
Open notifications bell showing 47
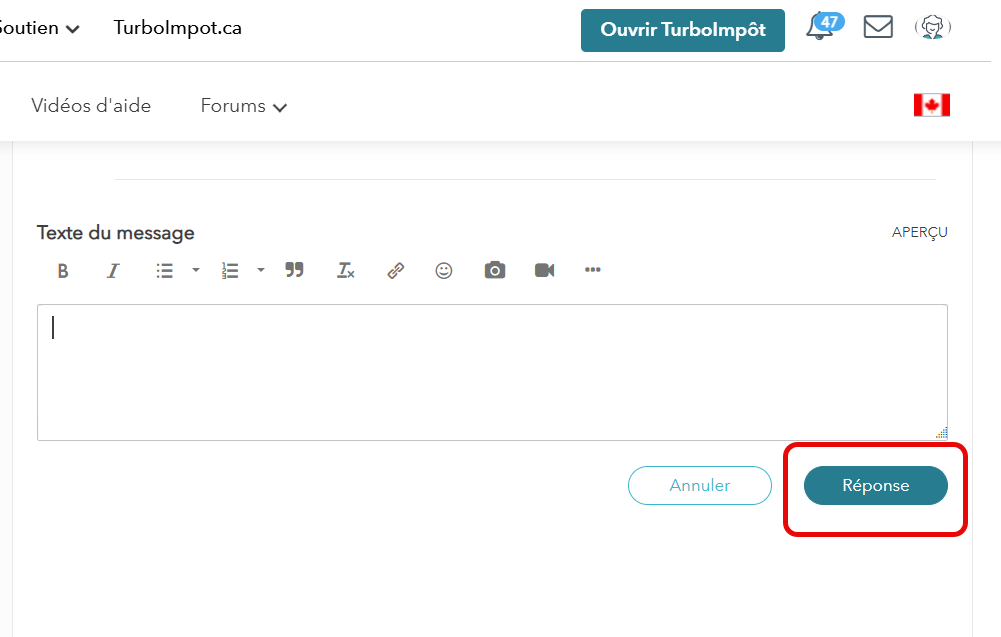(824, 26)
